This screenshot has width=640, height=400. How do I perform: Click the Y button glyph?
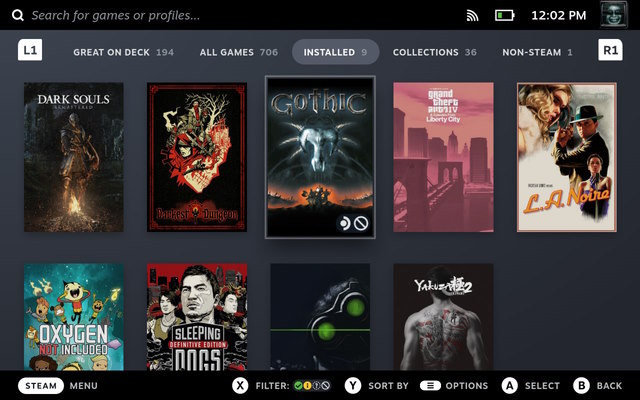[353, 386]
